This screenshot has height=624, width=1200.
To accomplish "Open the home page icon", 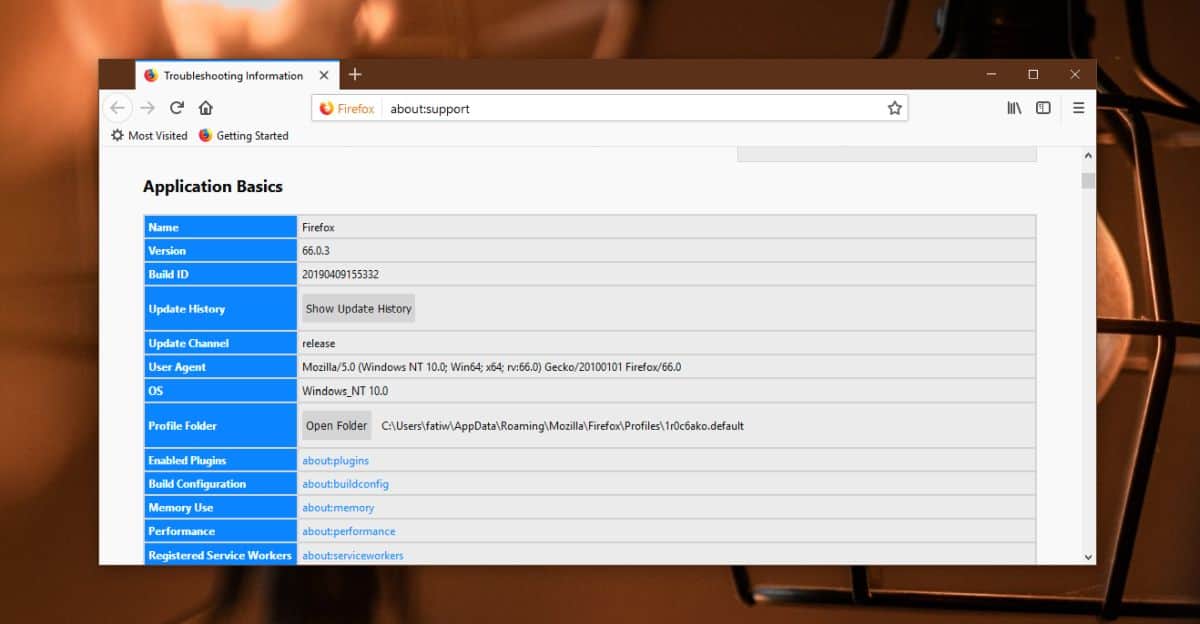I will [206, 108].
